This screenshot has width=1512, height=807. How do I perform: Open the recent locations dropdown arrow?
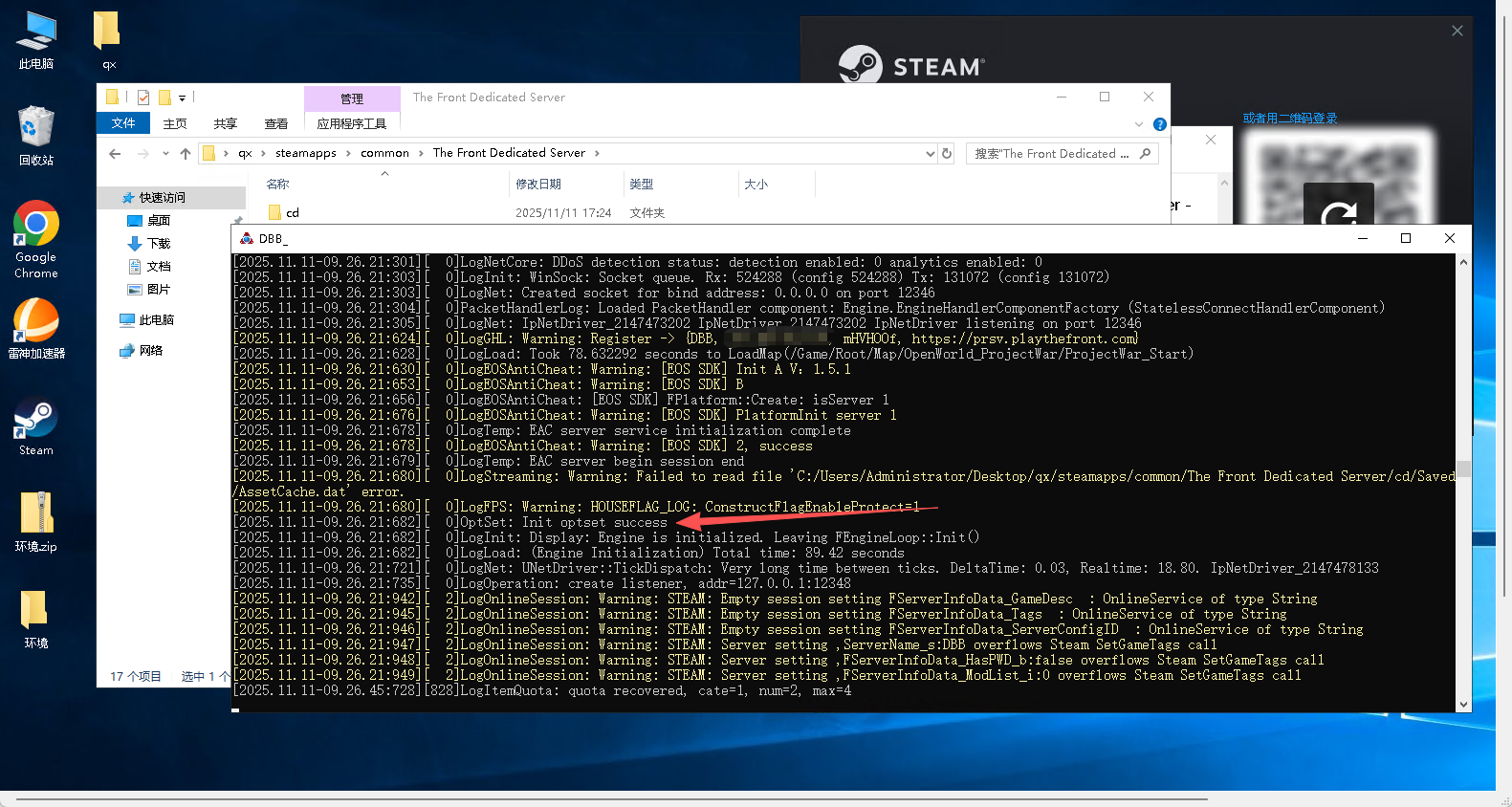[165, 153]
